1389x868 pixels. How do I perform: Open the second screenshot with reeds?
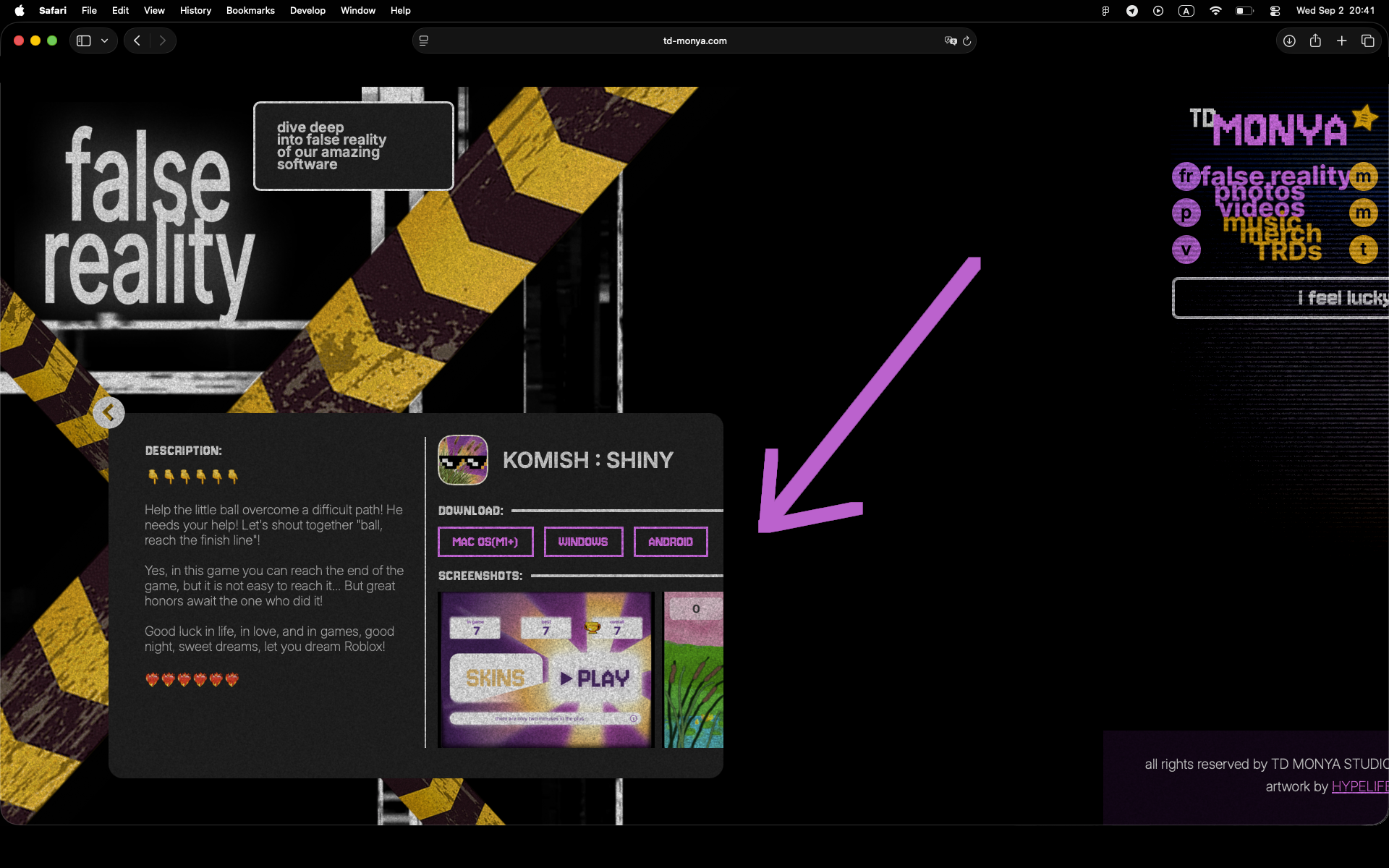pos(694,670)
